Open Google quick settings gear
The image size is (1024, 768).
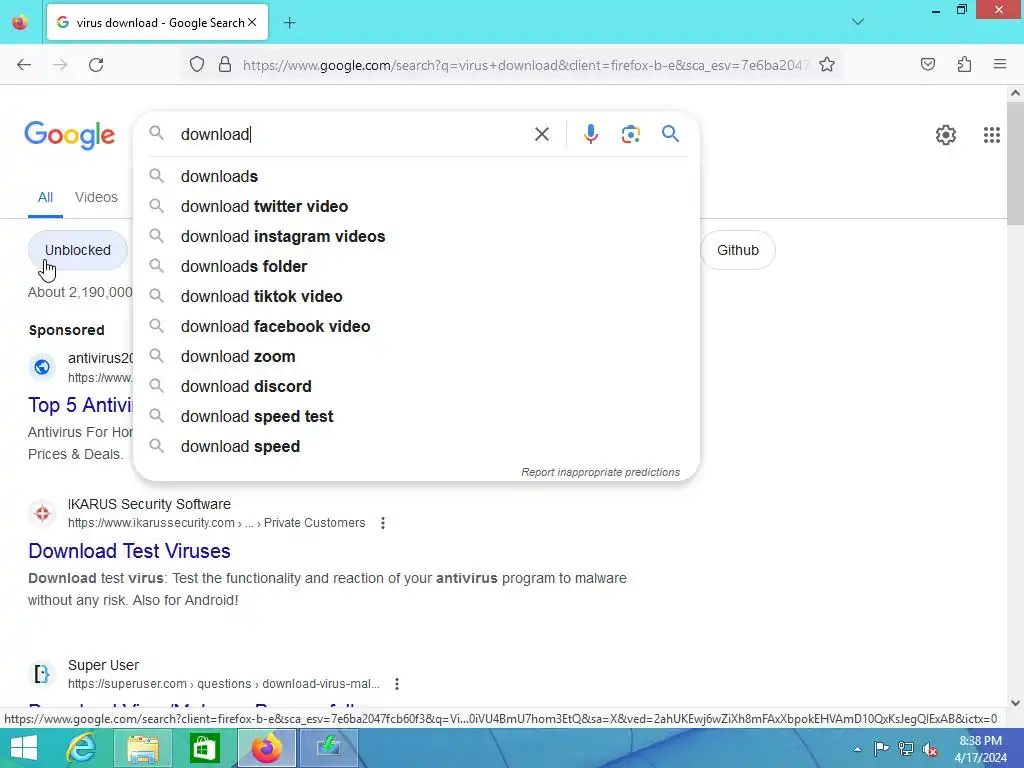point(945,135)
